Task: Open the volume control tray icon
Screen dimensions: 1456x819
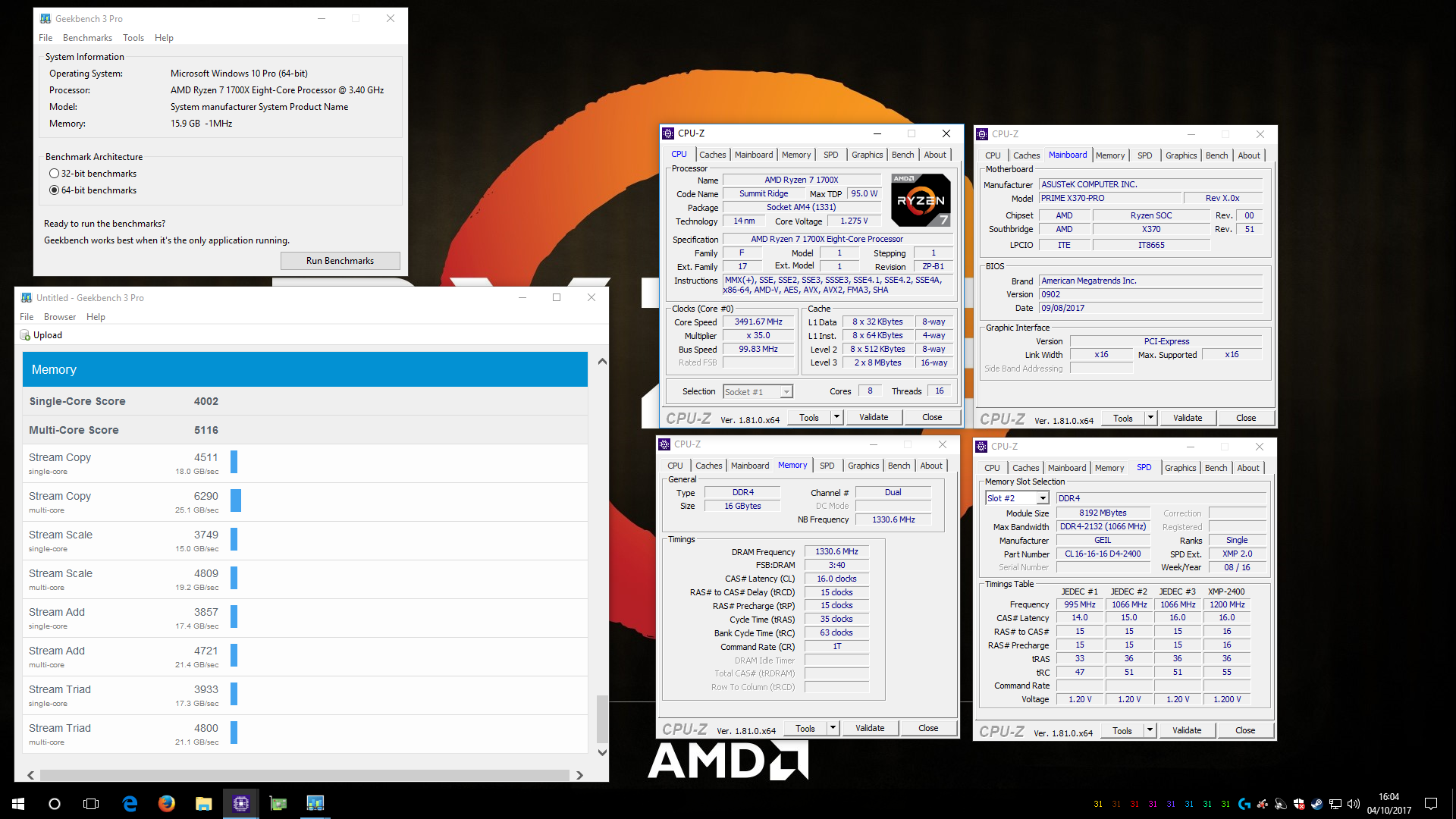Action: (x=1354, y=804)
